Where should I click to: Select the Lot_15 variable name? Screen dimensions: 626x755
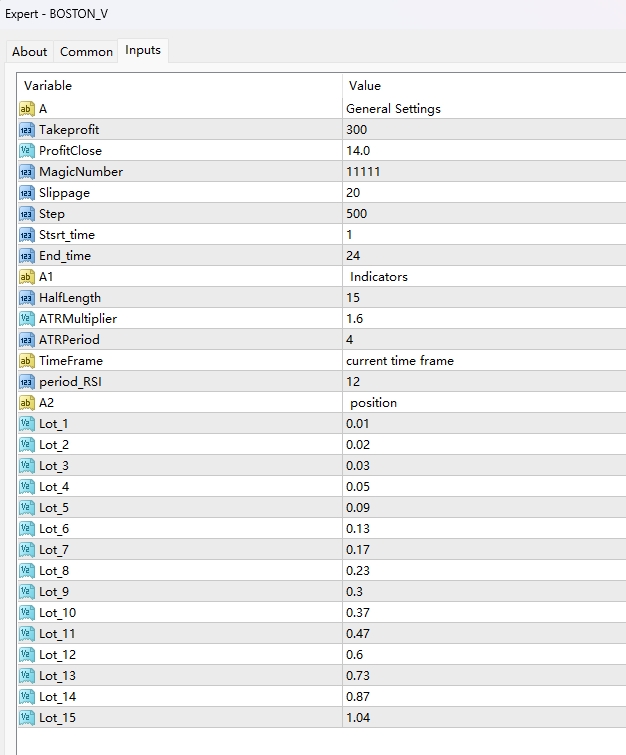[57, 718]
